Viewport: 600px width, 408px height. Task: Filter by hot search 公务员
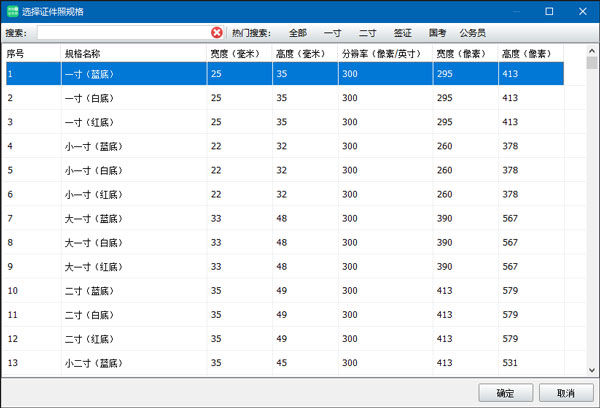473,33
